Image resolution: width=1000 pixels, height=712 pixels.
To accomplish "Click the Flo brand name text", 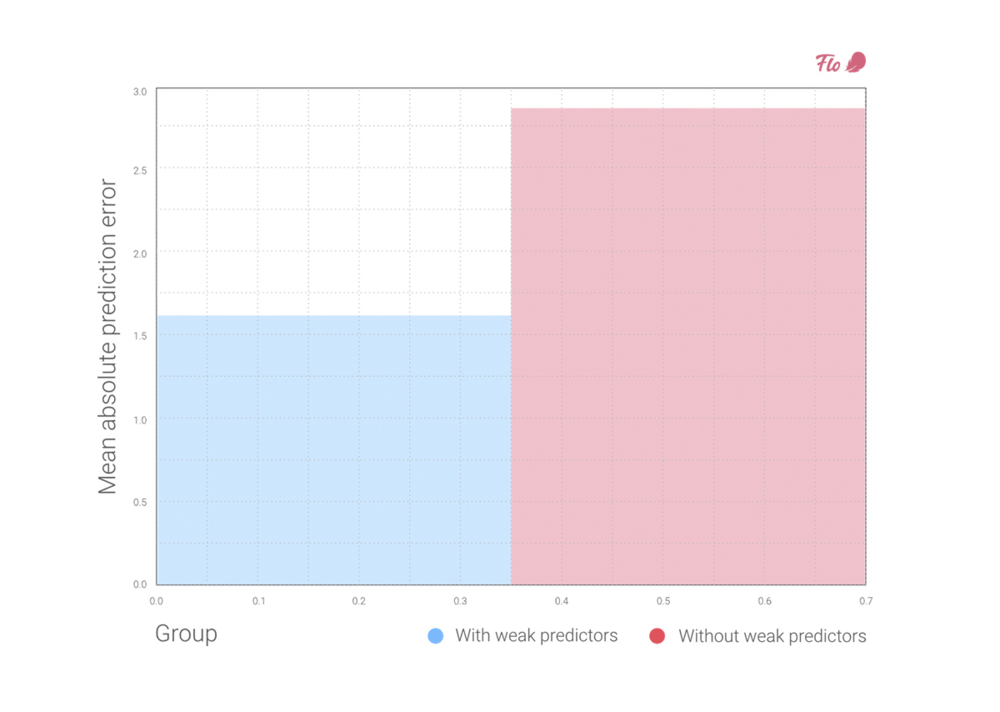I will point(828,64).
